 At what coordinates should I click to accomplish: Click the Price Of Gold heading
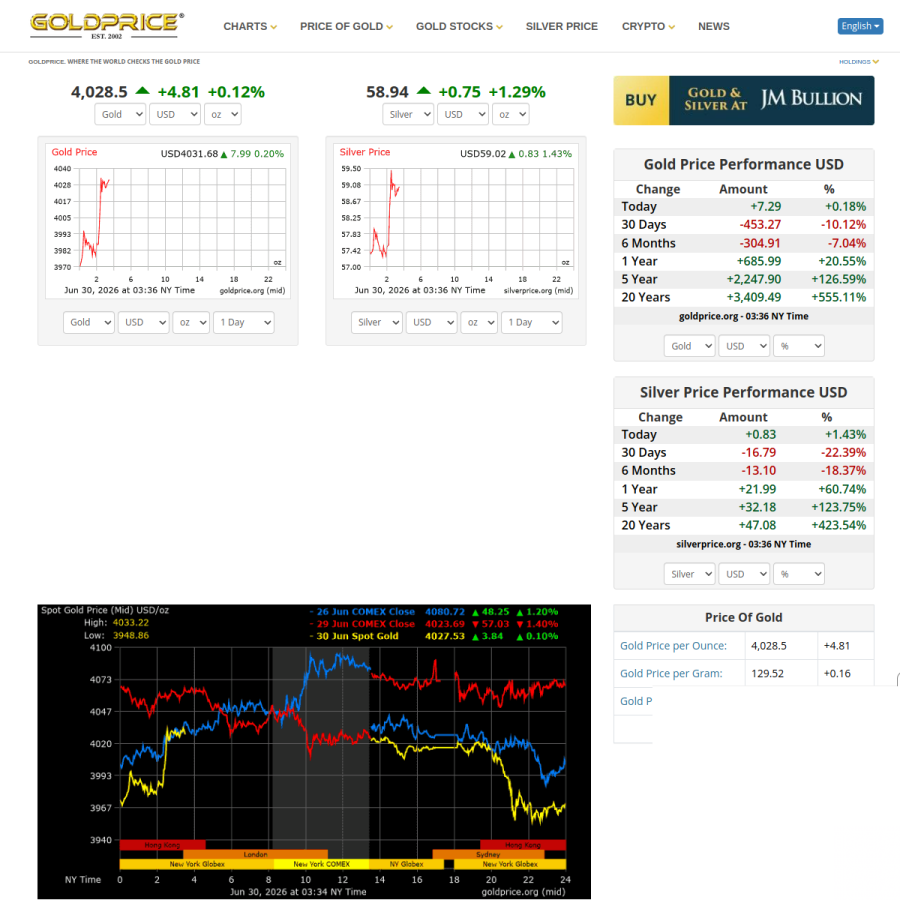coord(743,618)
